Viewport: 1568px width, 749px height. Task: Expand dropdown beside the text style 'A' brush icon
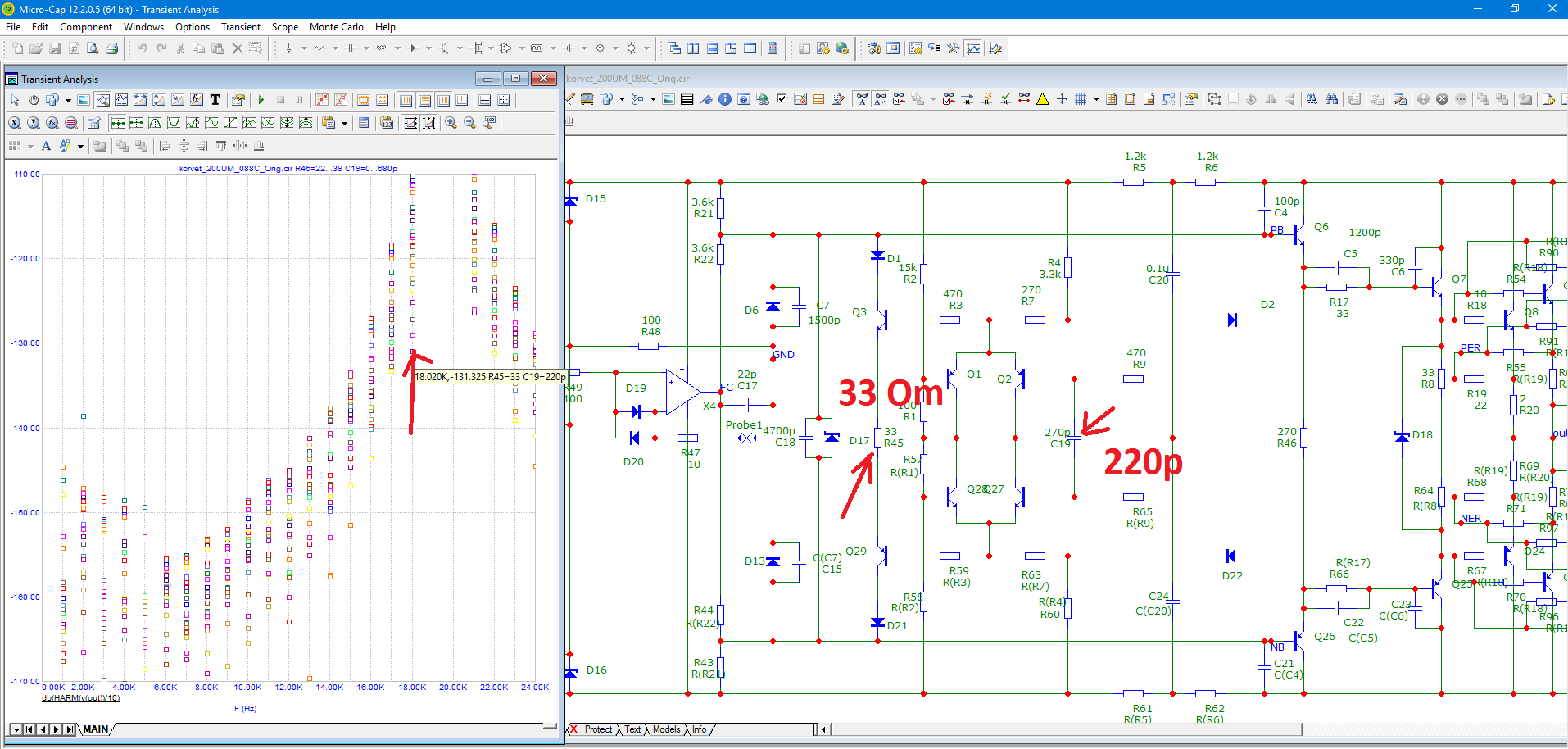tap(80, 146)
